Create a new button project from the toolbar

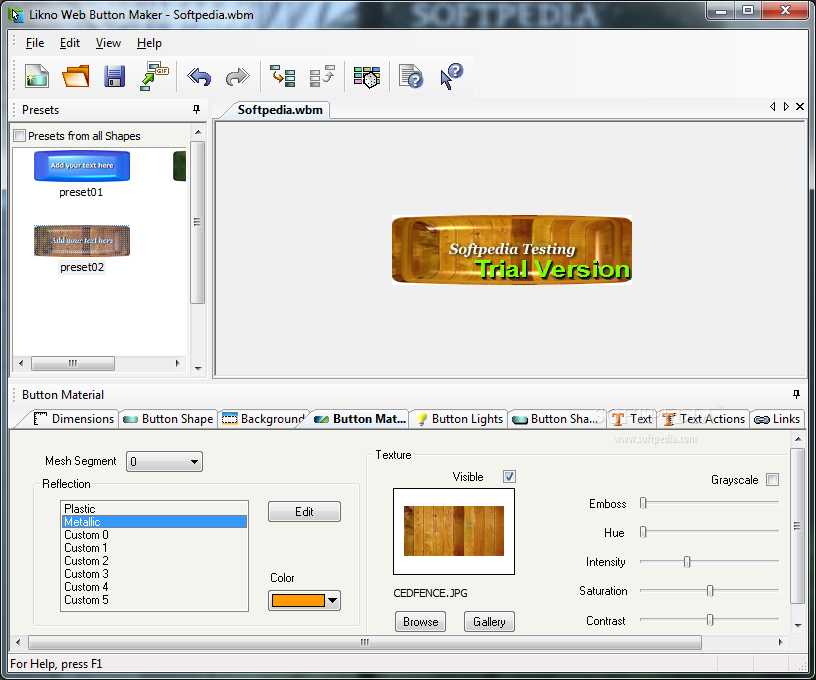coord(36,76)
